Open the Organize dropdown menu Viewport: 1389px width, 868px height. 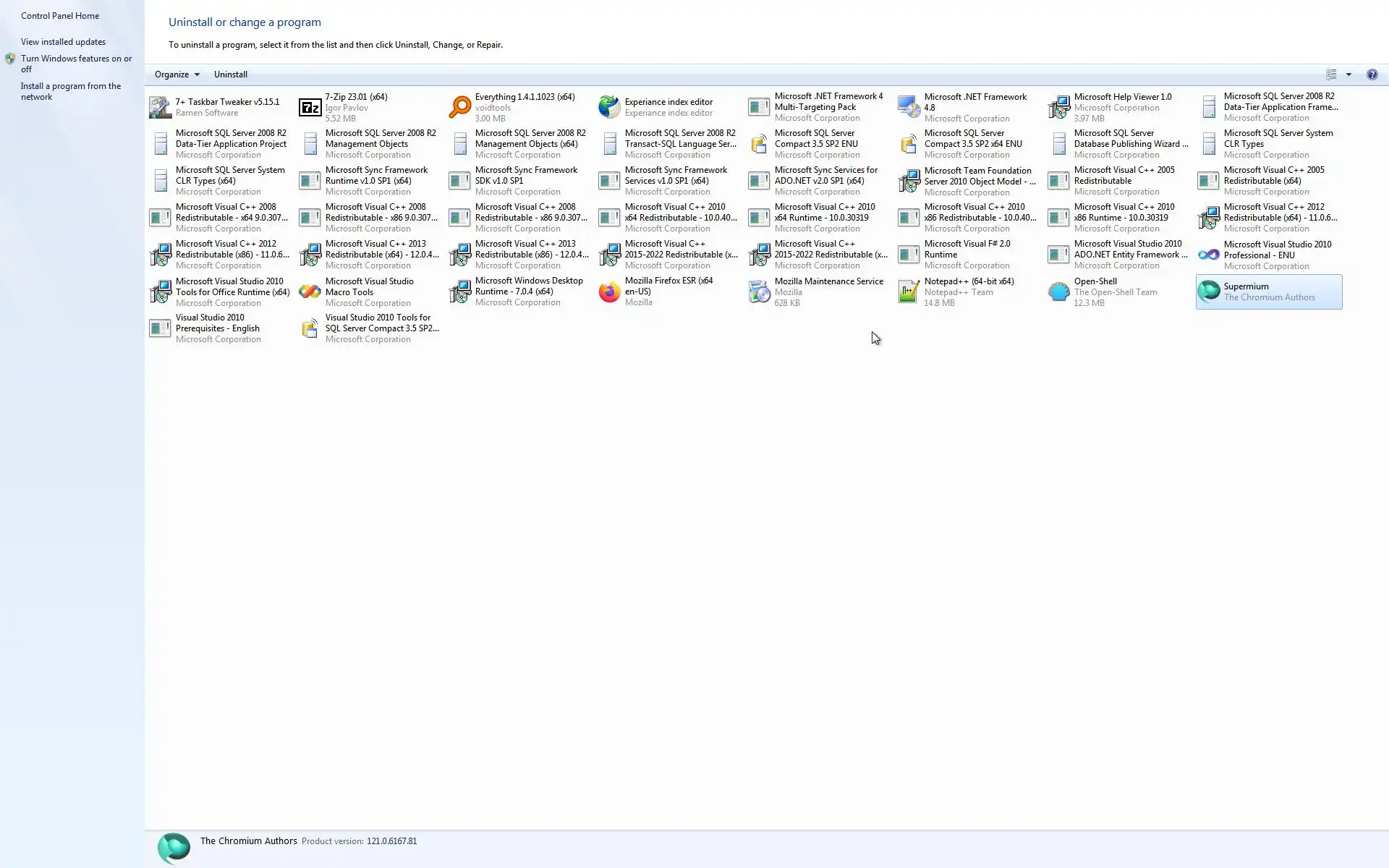click(x=177, y=75)
